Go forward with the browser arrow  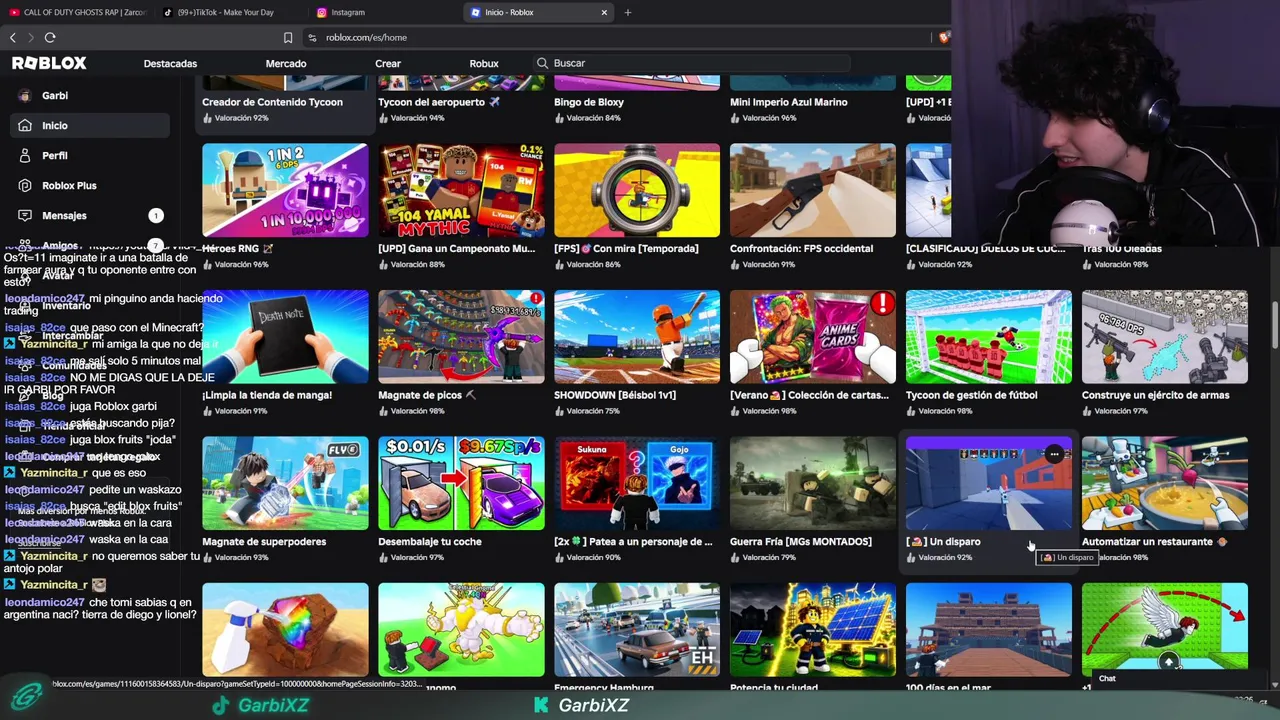31,37
